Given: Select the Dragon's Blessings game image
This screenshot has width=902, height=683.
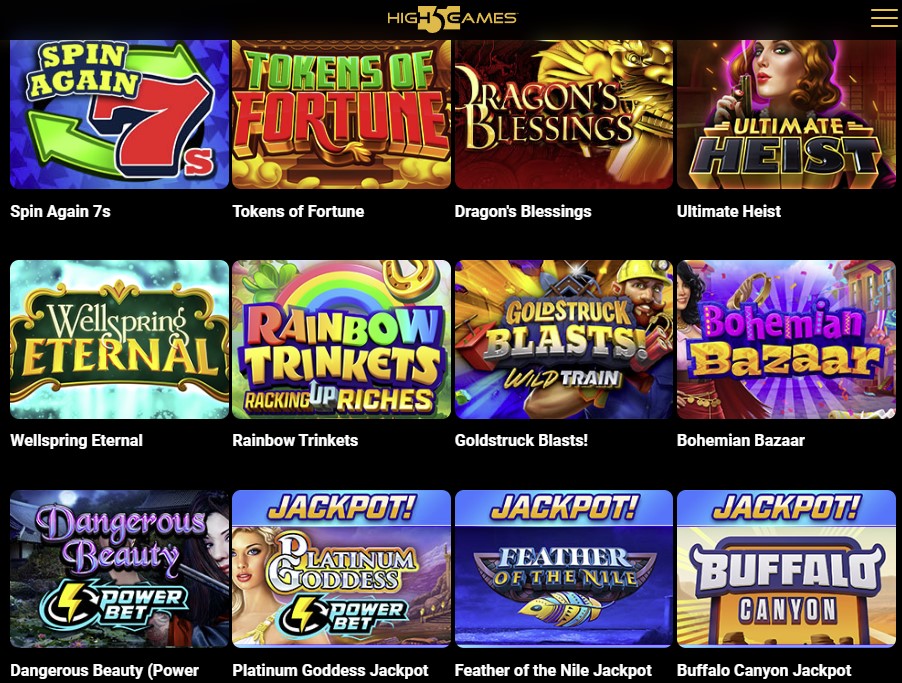Looking at the screenshot, I should point(564,114).
